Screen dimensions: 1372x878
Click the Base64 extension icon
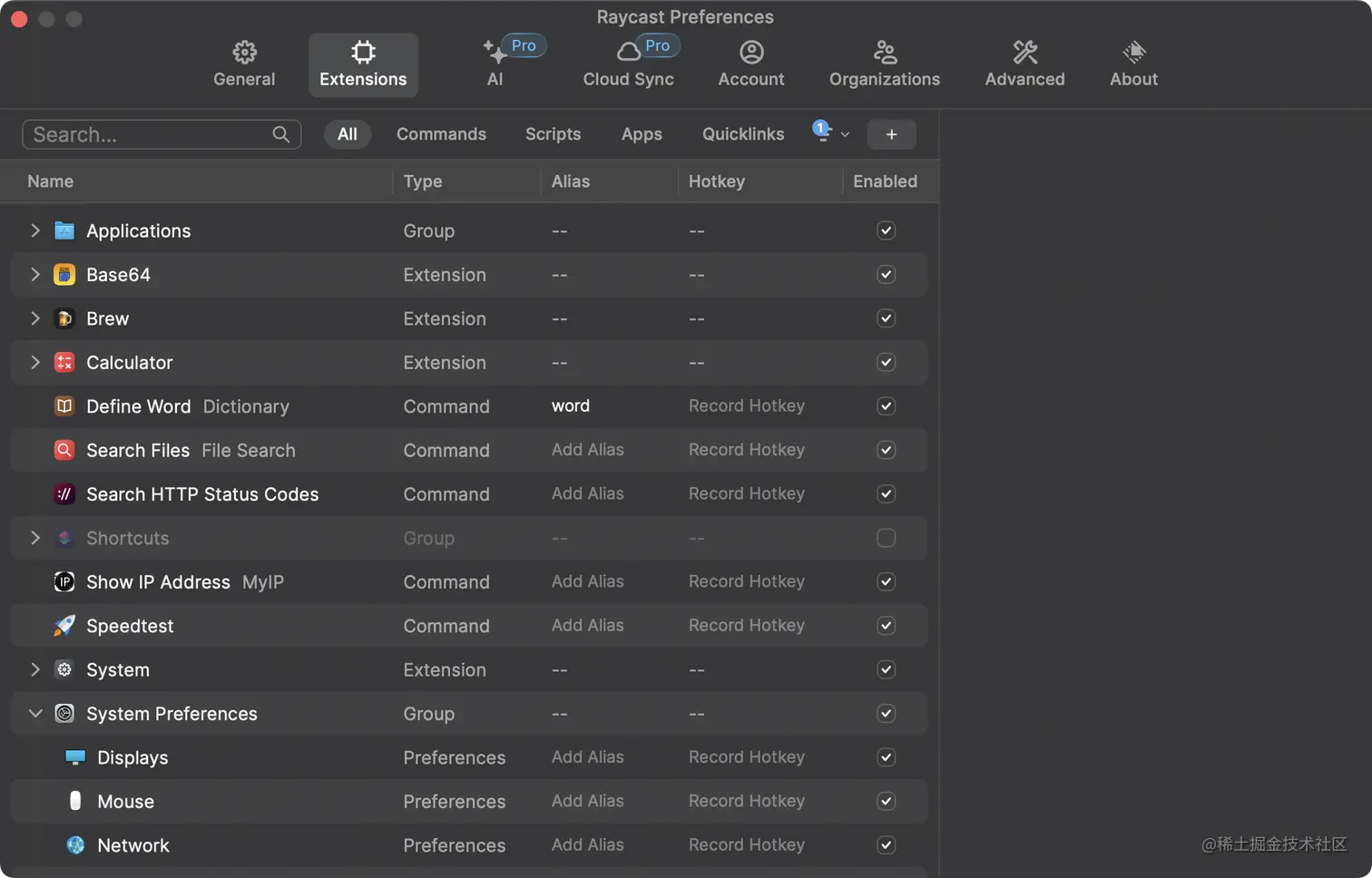click(64, 274)
